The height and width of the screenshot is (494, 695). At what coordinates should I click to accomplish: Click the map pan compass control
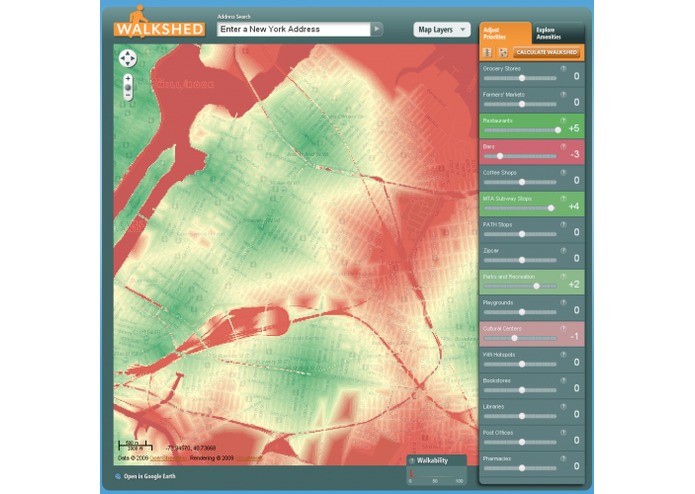coord(128,58)
